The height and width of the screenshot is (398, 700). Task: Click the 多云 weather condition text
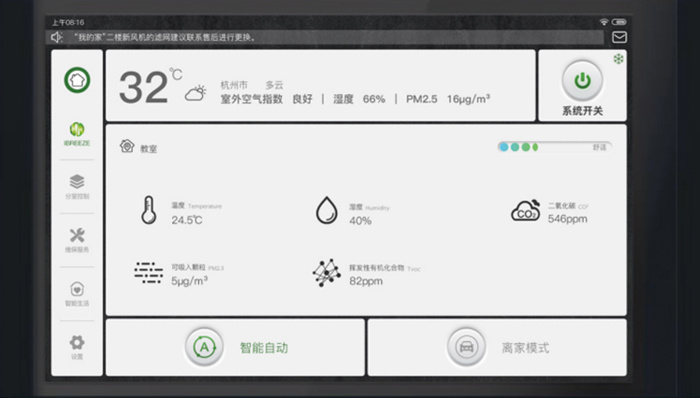tap(274, 85)
